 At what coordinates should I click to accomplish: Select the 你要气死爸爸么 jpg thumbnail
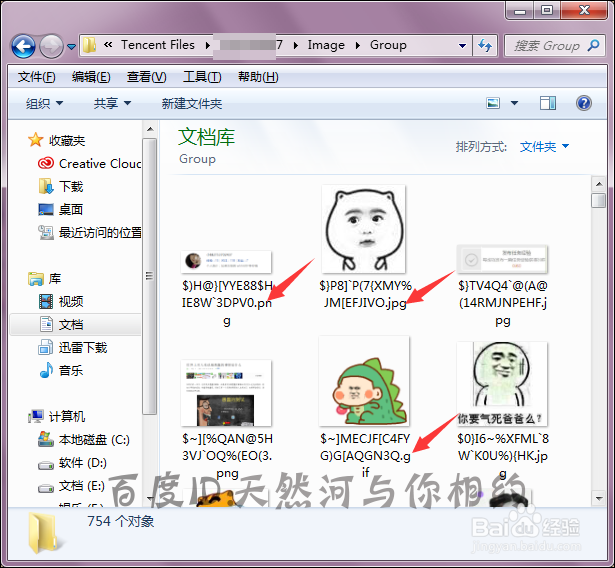(x=502, y=384)
